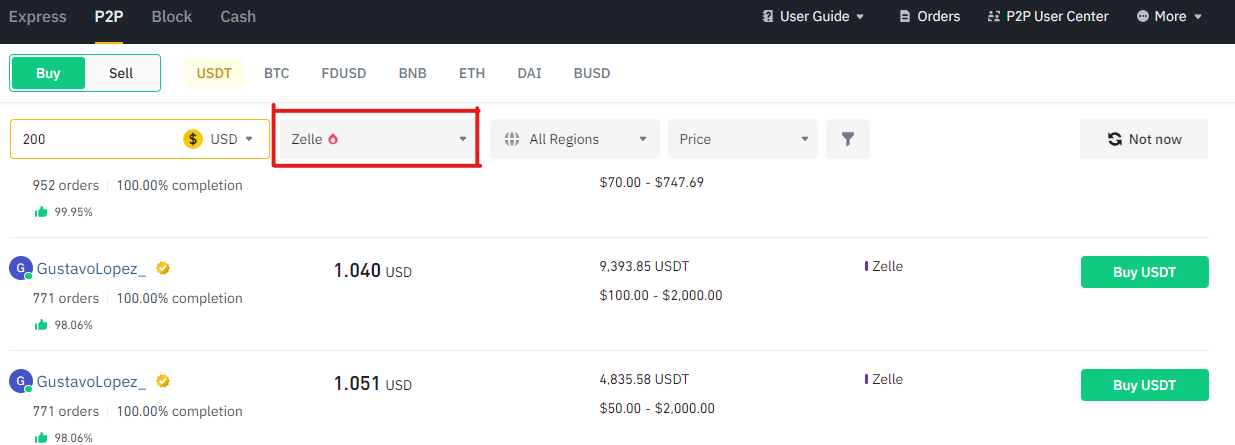Select the USDT coin tab

(x=214, y=73)
